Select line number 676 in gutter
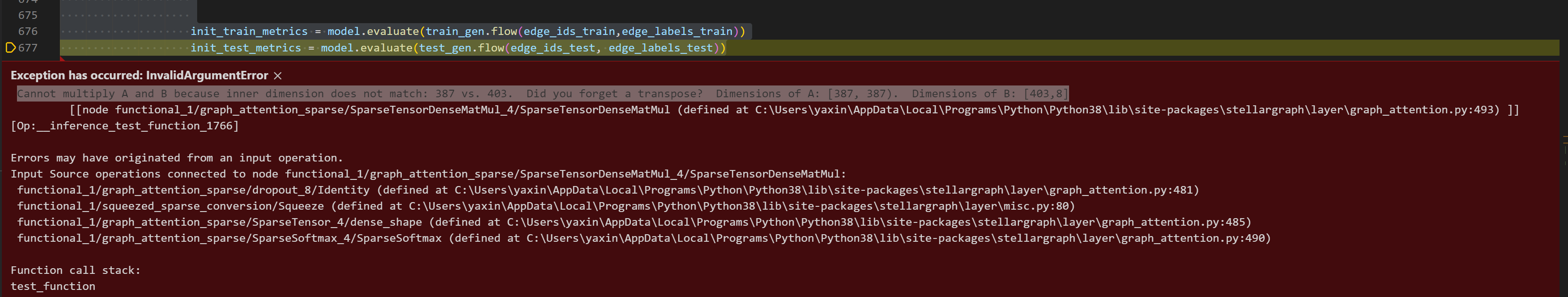The image size is (1568, 297). coord(28,31)
